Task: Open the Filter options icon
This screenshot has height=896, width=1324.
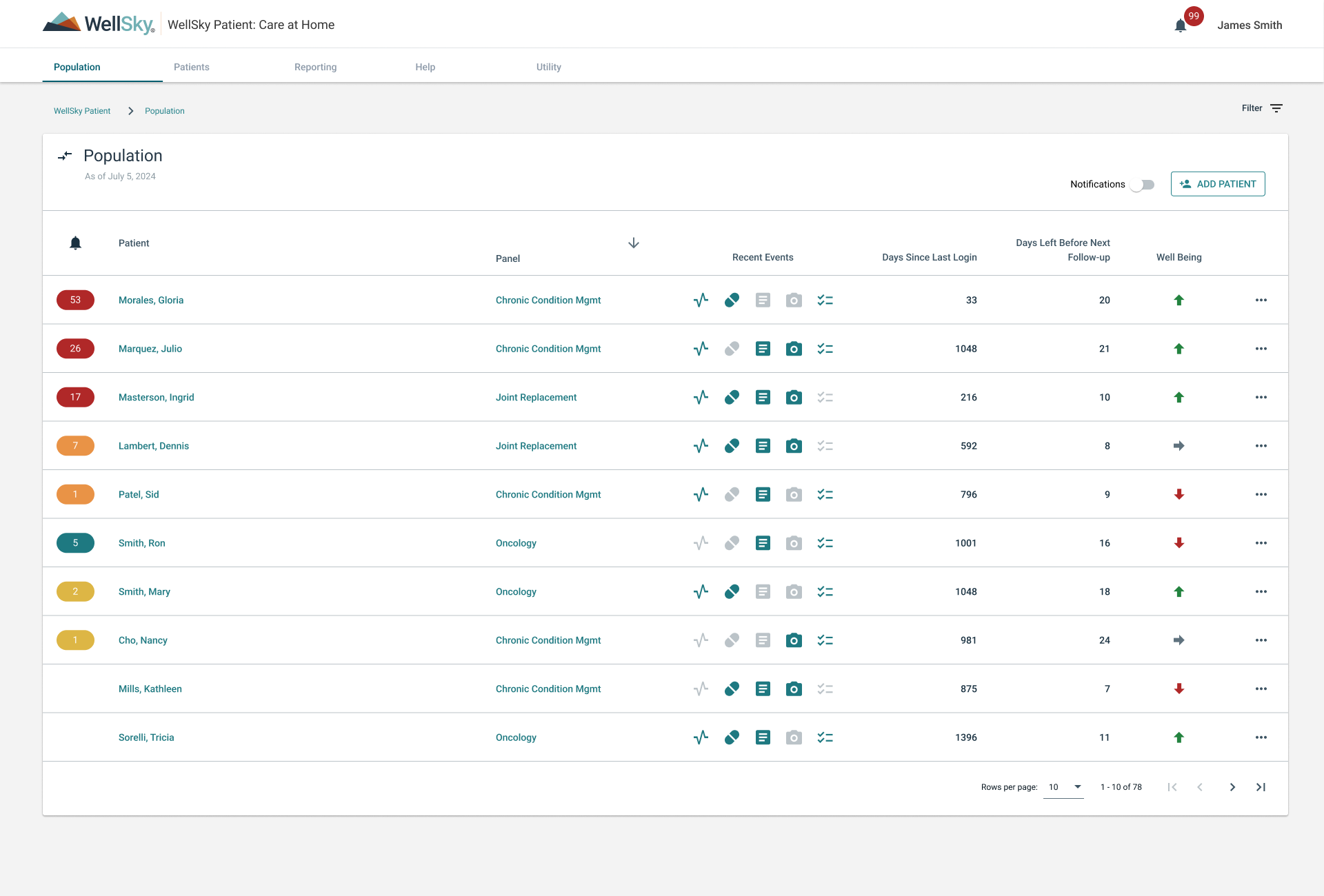Action: (1276, 108)
